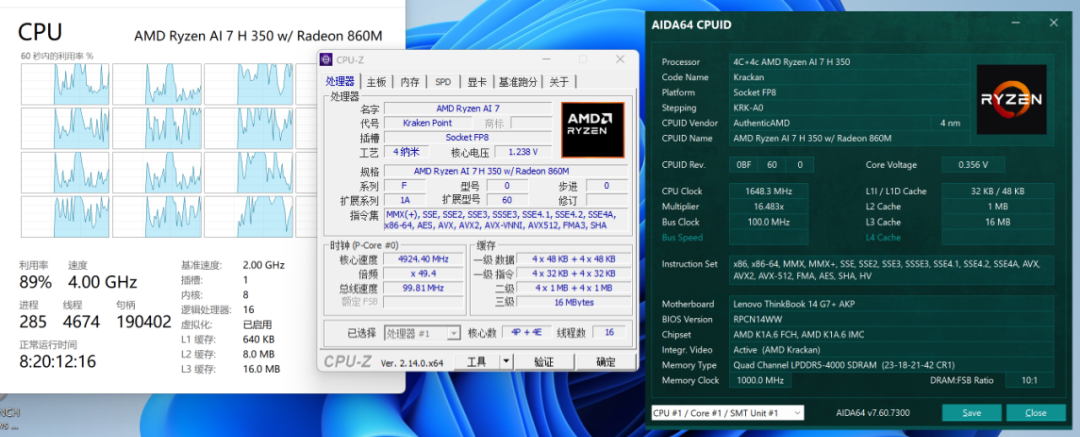
Task: Click the 工具 button in CPU-Z
Action: tap(476, 362)
